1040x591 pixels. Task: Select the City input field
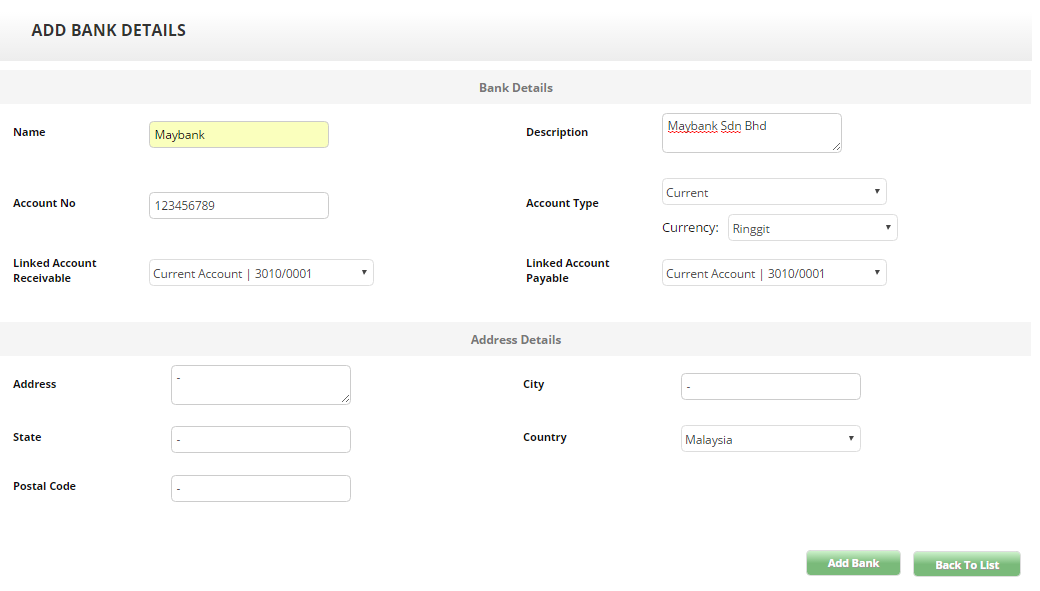coord(770,386)
